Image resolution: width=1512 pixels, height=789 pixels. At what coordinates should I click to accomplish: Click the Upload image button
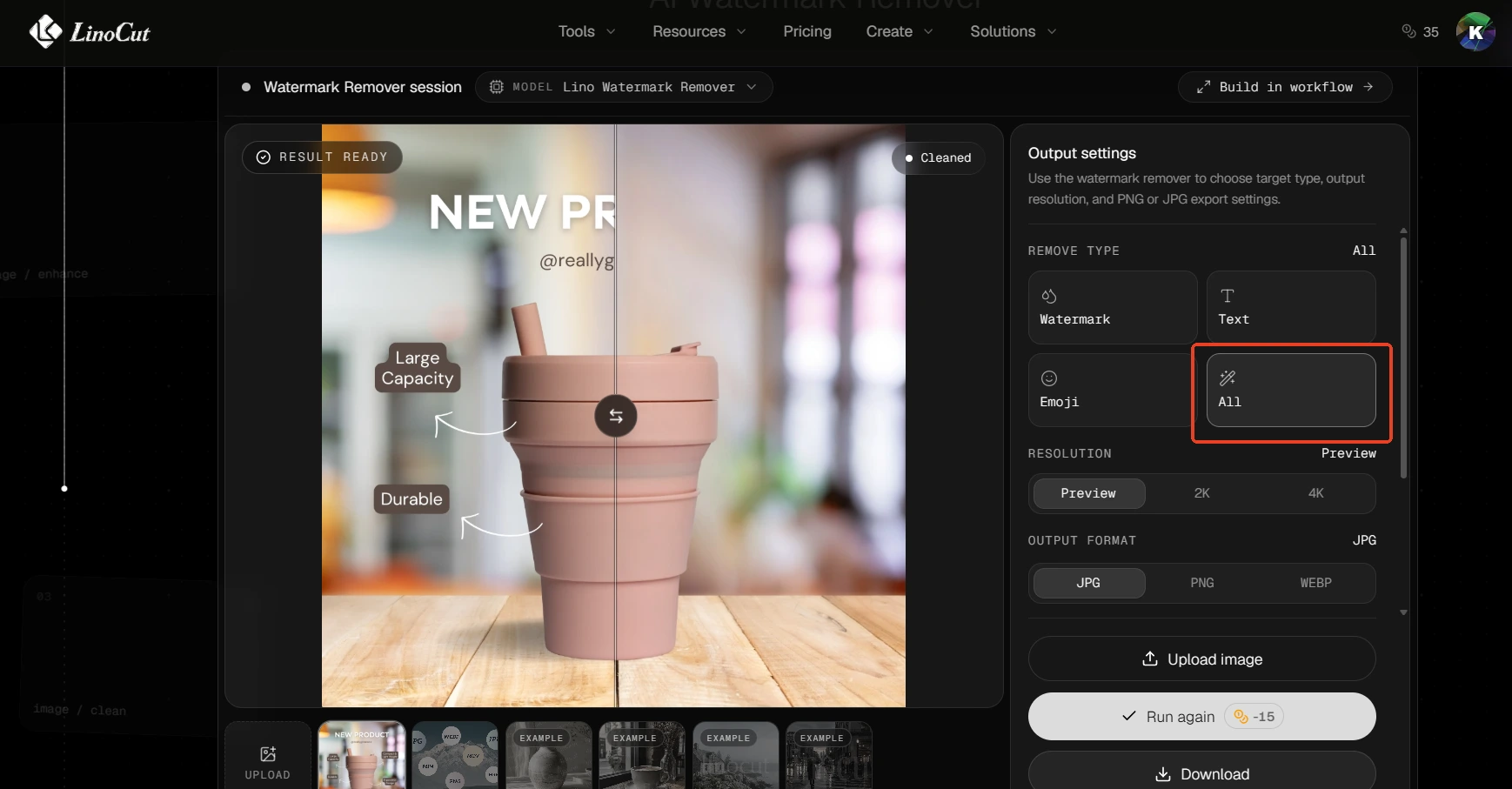(1202, 659)
